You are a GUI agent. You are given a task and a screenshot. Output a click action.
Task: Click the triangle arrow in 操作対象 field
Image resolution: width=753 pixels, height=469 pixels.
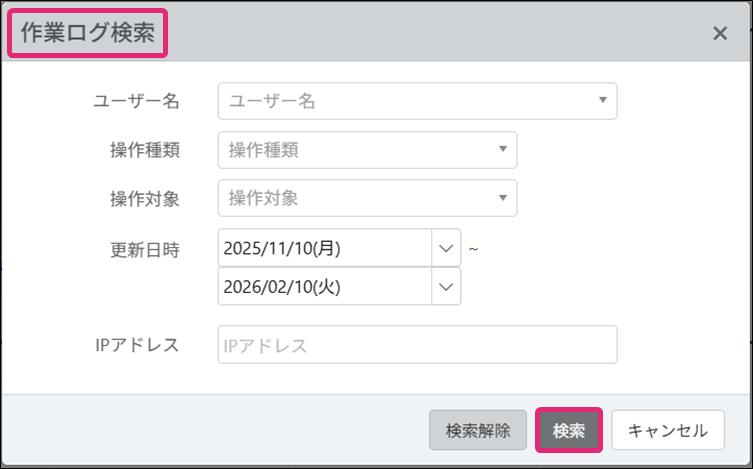point(502,198)
